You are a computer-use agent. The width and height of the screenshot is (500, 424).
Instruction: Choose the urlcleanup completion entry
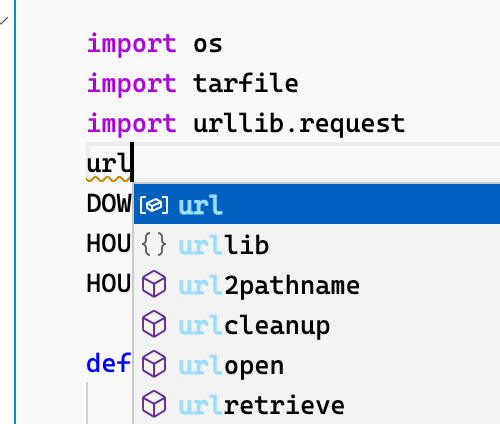[317, 324]
